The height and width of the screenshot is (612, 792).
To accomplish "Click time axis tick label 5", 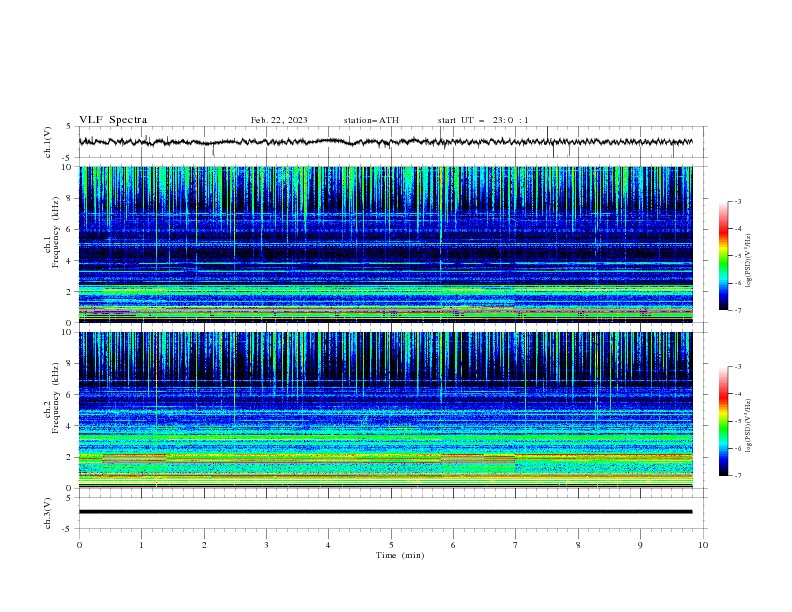I will (391, 545).
